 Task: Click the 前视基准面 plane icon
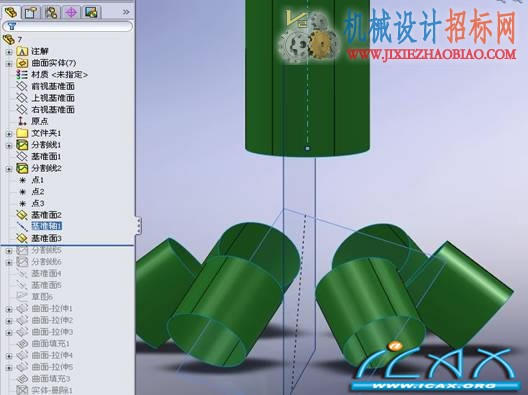pos(22,86)
